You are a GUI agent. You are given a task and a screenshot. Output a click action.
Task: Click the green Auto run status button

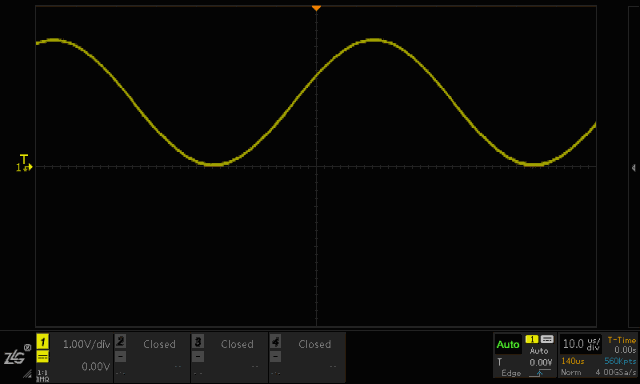coord(508,344)
